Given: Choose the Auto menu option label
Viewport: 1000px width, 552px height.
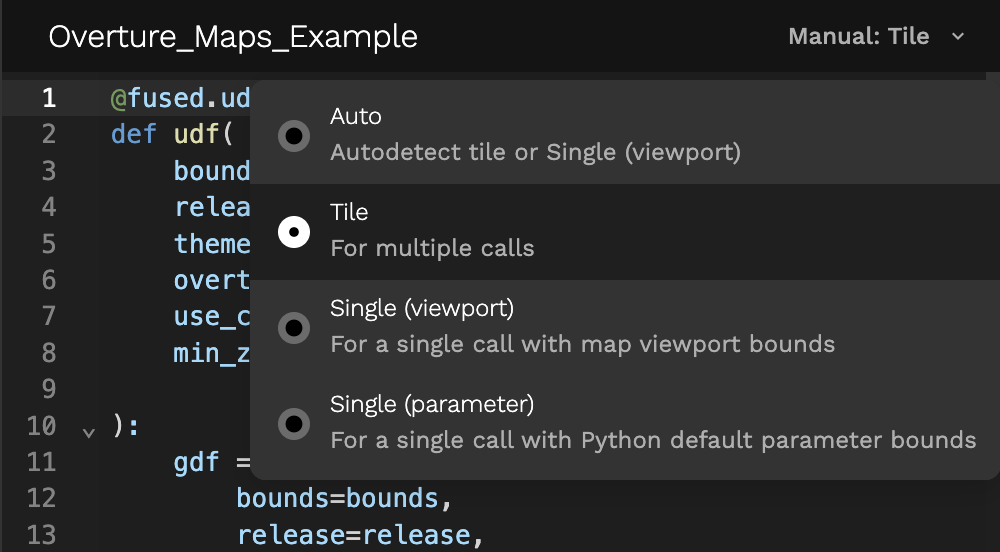Looking at the screenshot, I should 355,116.
